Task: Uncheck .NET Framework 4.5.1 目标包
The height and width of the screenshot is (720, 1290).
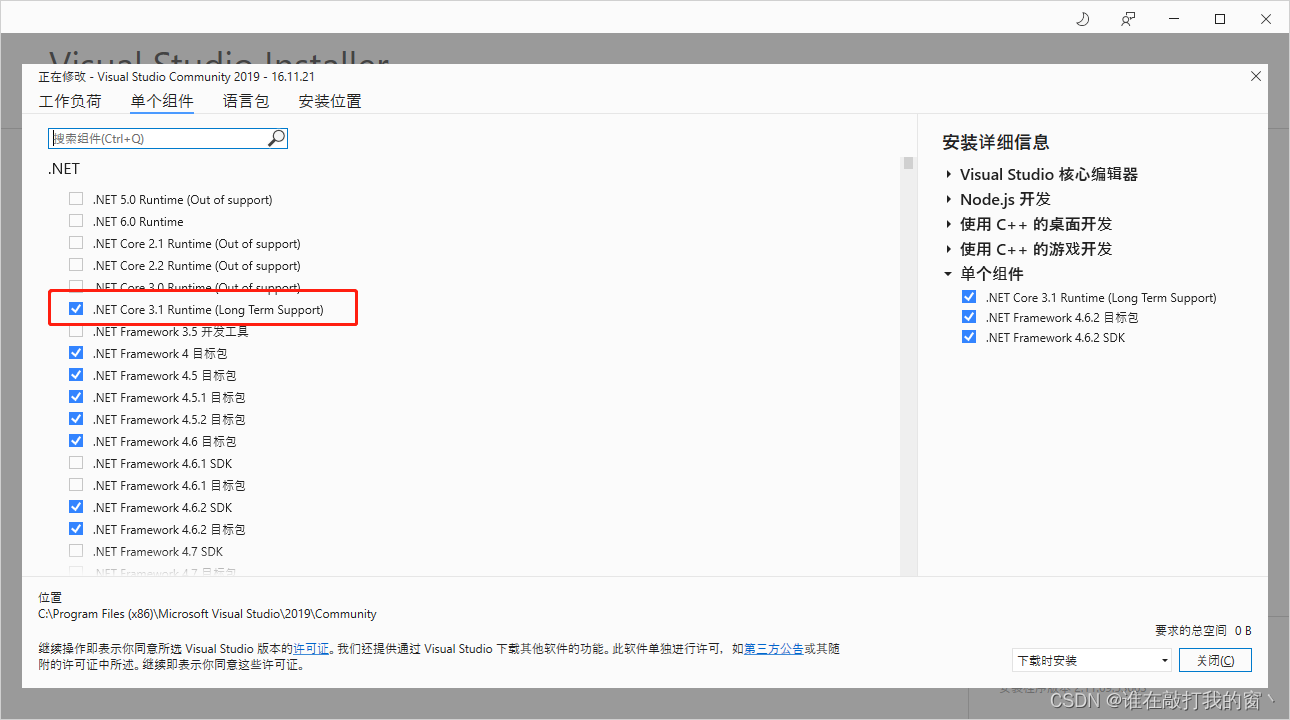Action: click(x=76, y=397)
